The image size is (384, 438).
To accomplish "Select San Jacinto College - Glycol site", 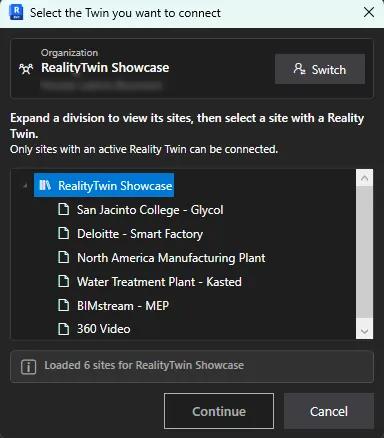I will (150, 210).
